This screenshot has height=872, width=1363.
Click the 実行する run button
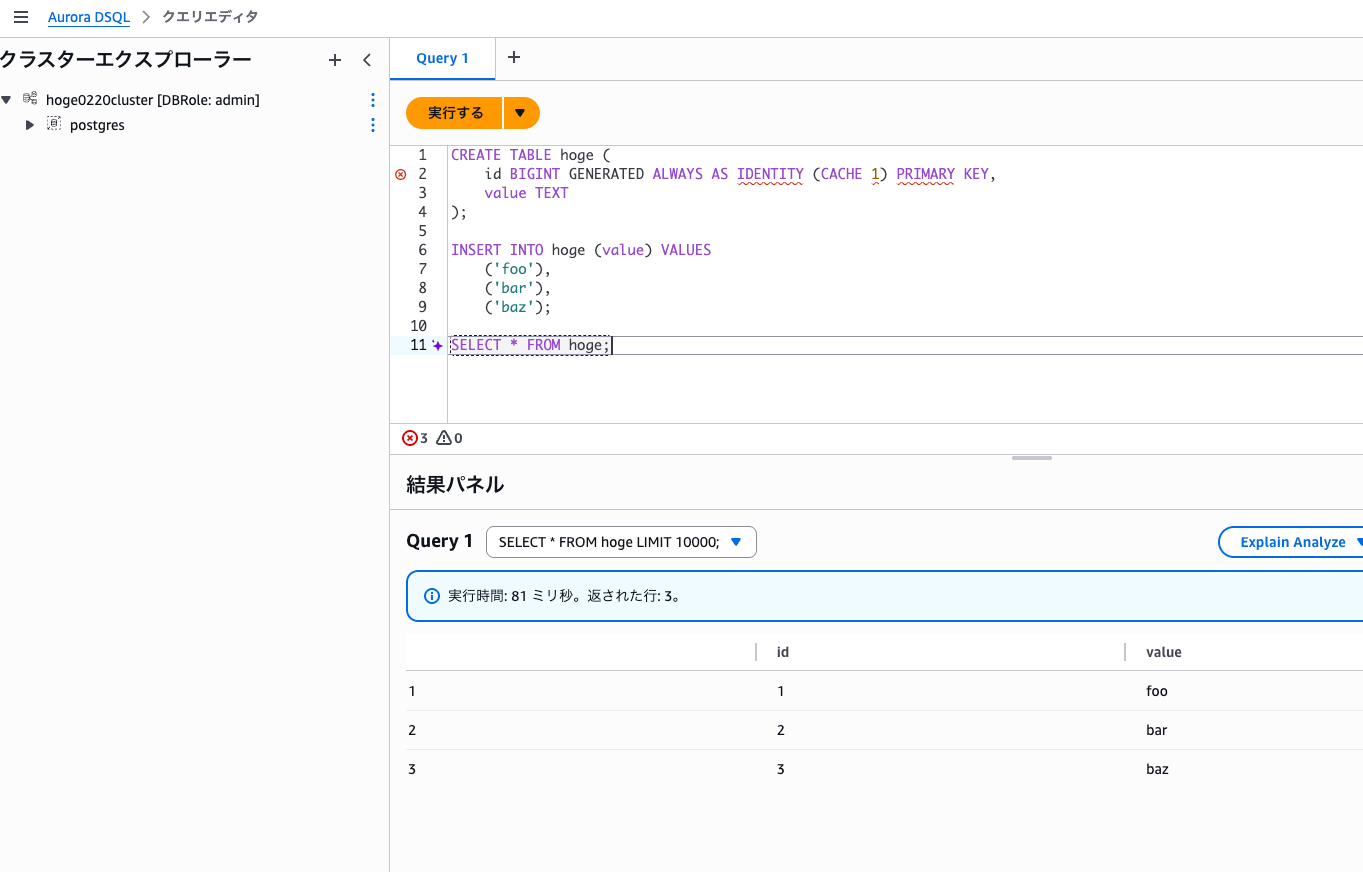455,113
